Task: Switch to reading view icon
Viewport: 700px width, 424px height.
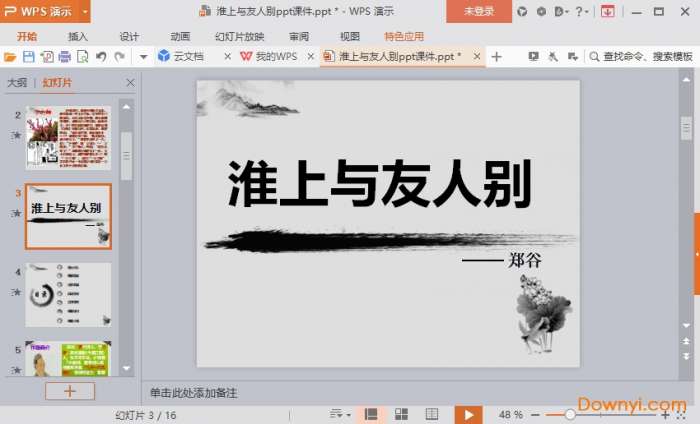Action: pos(432,415)
